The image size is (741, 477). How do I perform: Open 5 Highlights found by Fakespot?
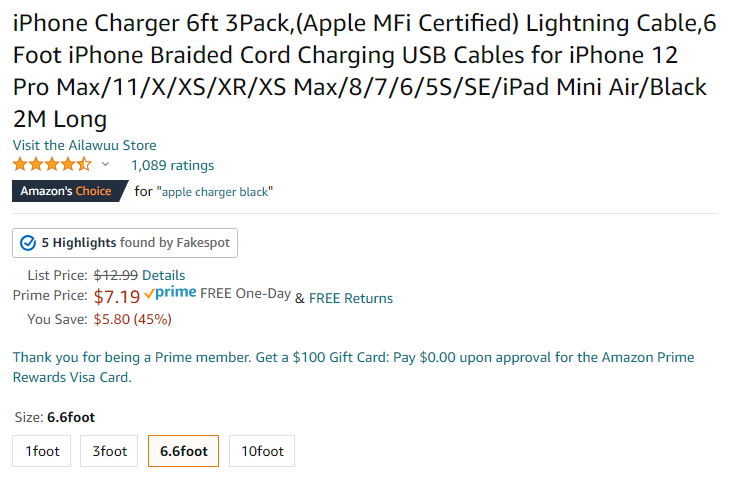(125, 243)
